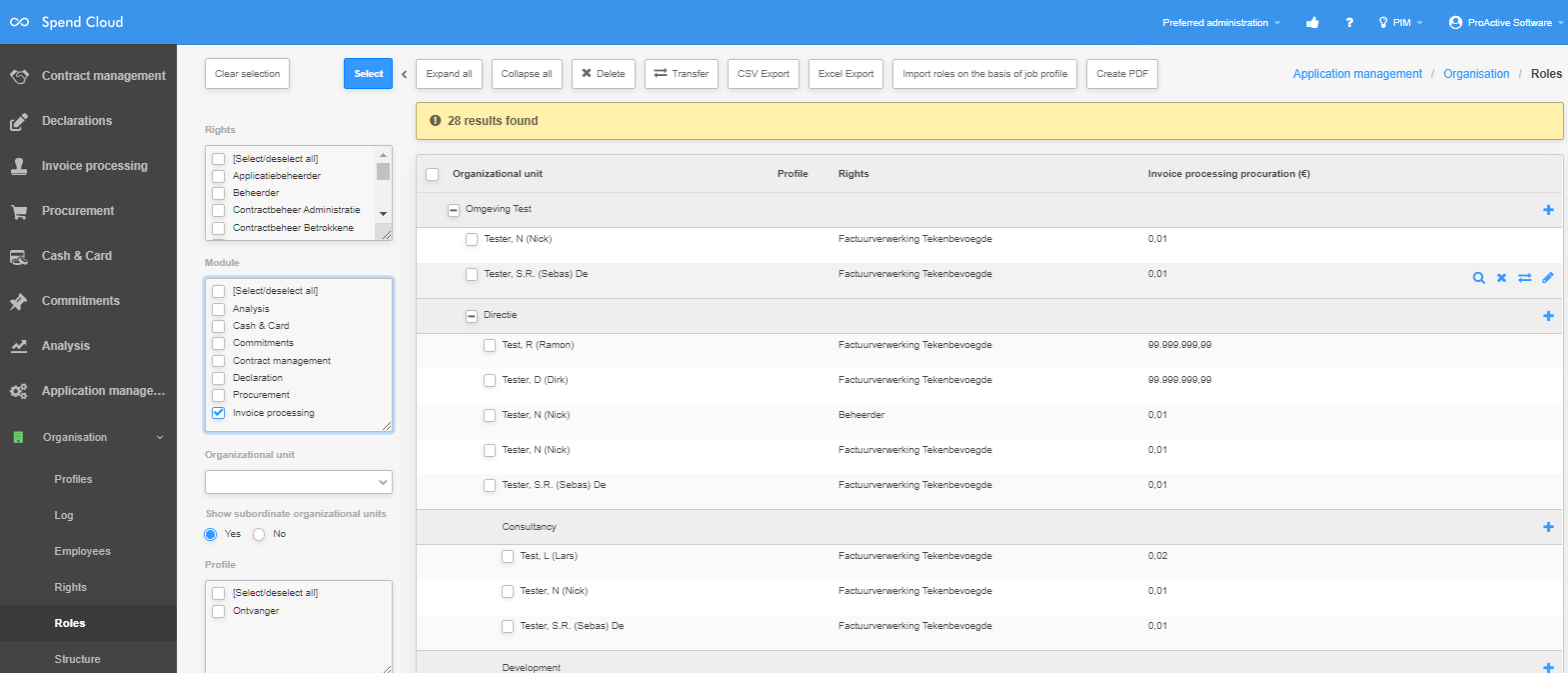The height and width of the screenshot is (673, 1568).
Task: Toggle Rights [Select/deselect all] checkbox
Action: [x=218, y=159]
